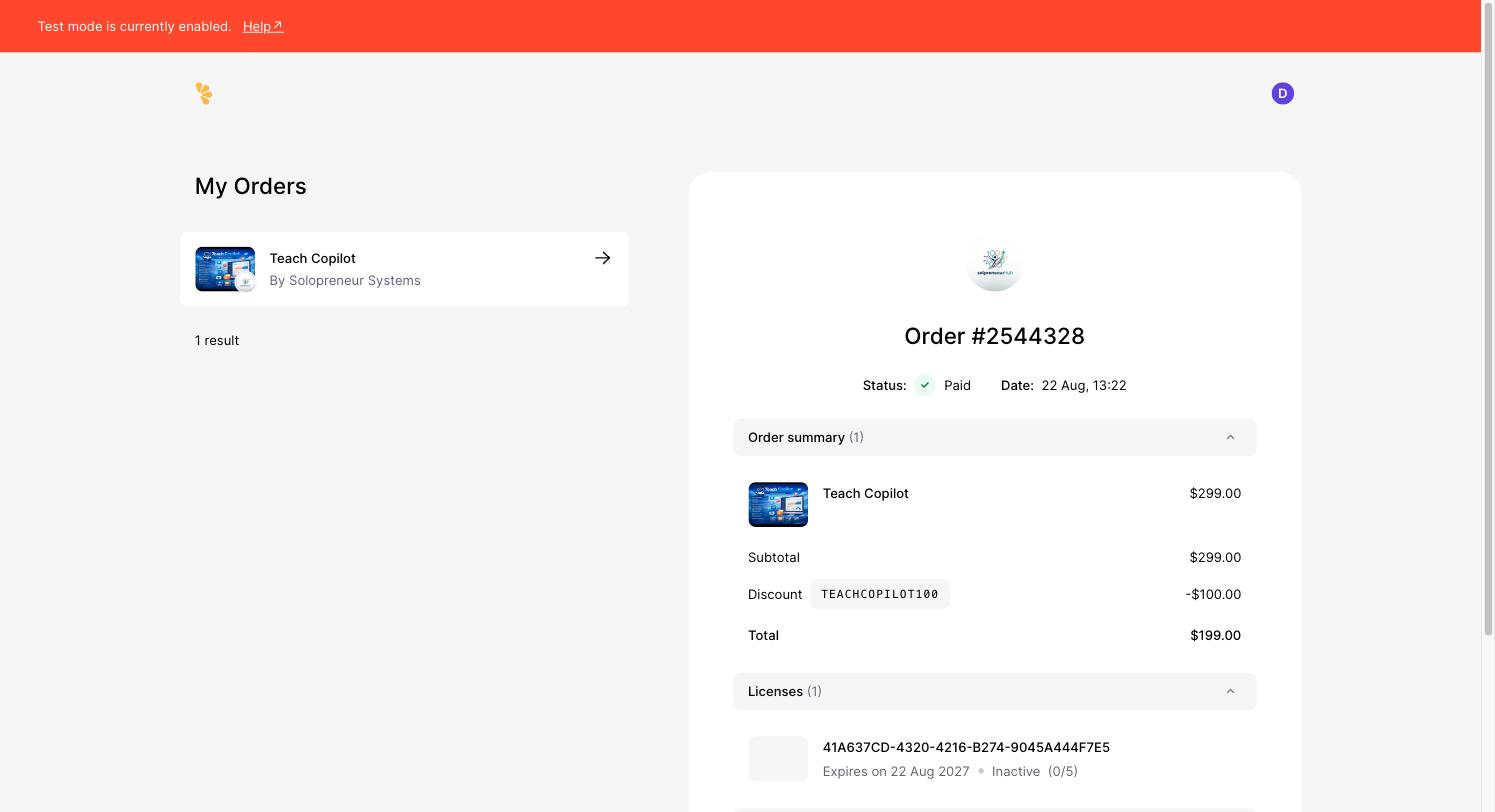Click the green Paid status check icon
This screenshot has height=812, width=1495.
click(925, 385)
